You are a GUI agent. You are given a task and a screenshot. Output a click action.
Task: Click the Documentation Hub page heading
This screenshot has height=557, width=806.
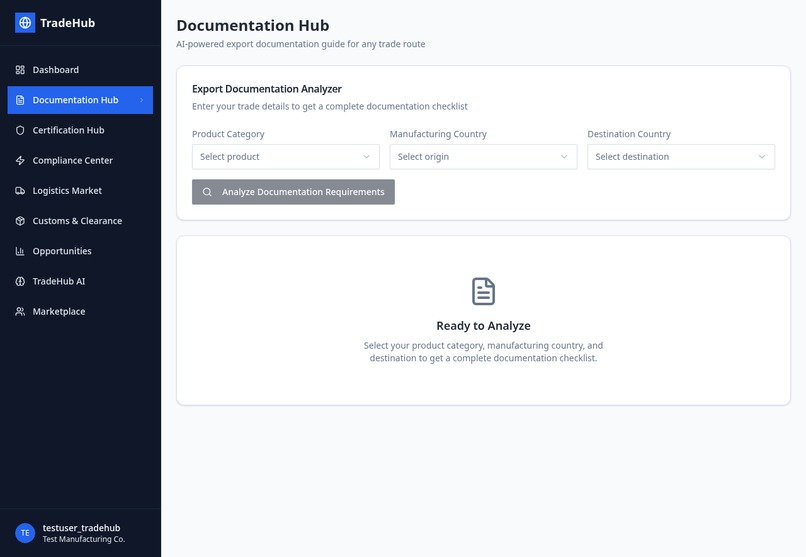(253, 26)
